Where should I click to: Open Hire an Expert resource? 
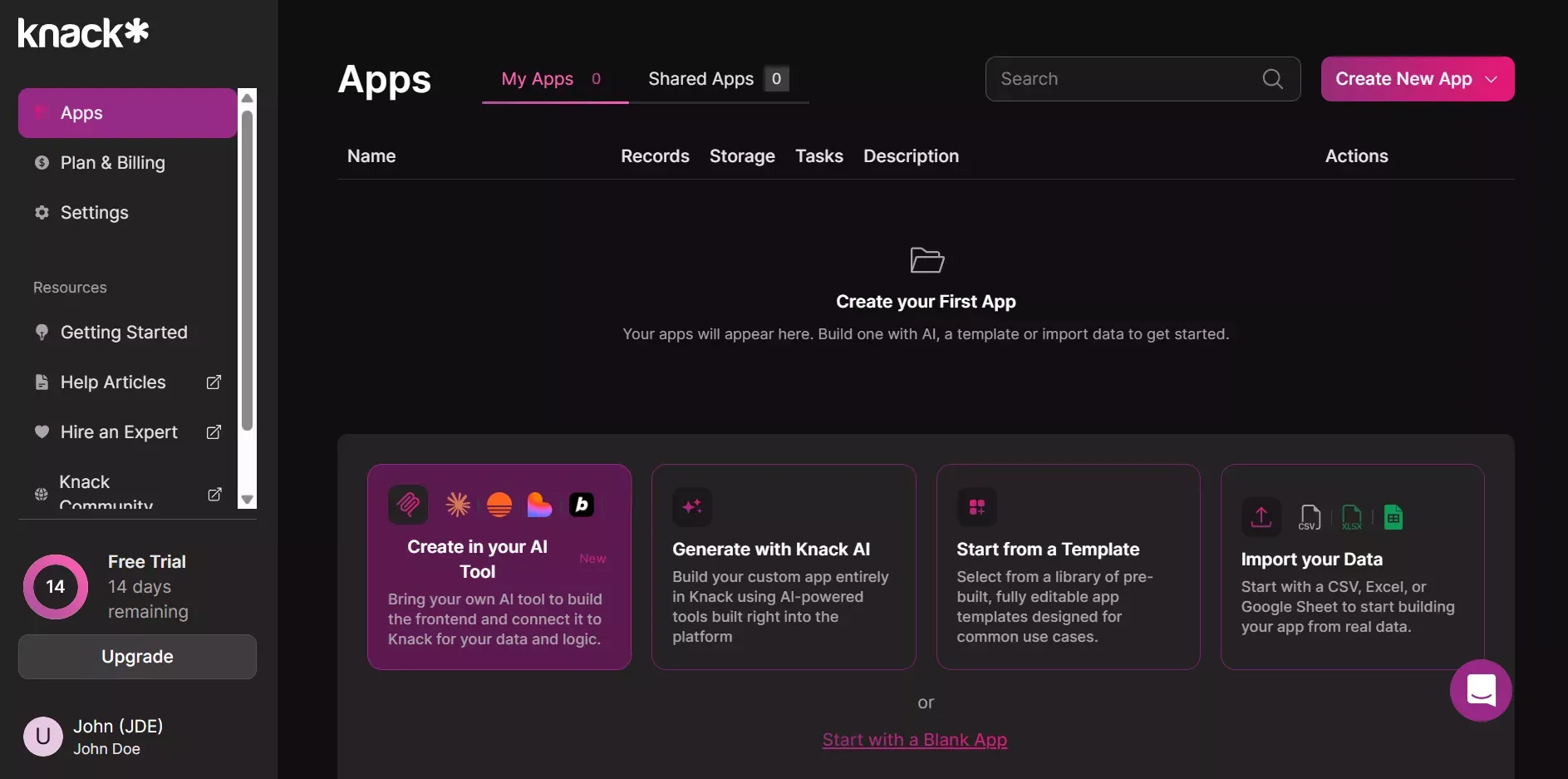click(x=127, y=432)
